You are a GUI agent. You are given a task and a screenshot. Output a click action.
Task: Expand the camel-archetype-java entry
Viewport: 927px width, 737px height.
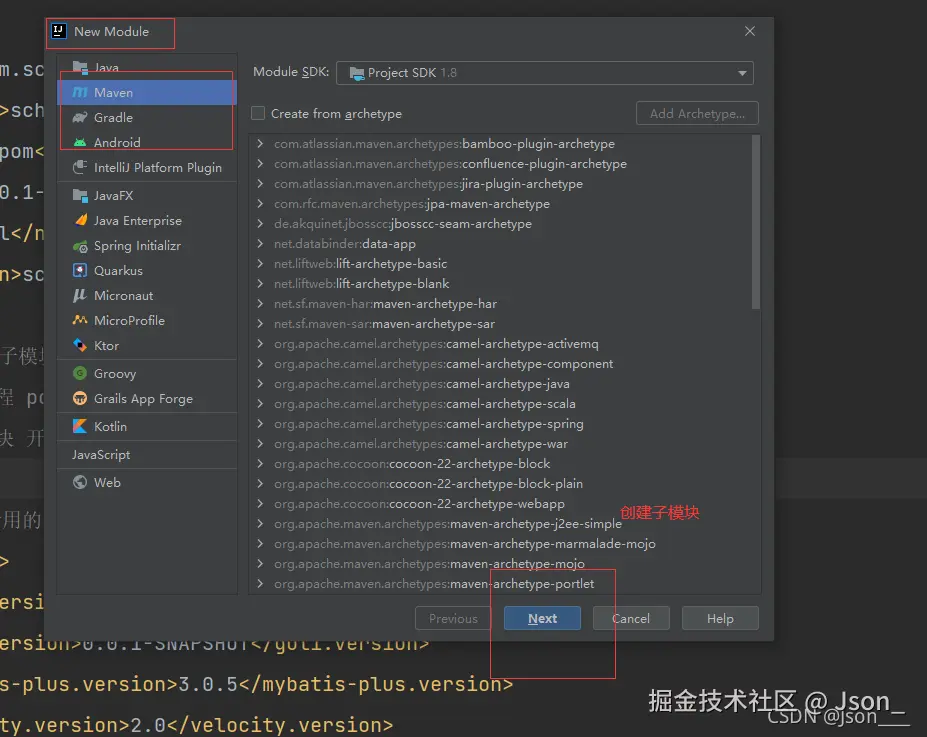point(260,384)
